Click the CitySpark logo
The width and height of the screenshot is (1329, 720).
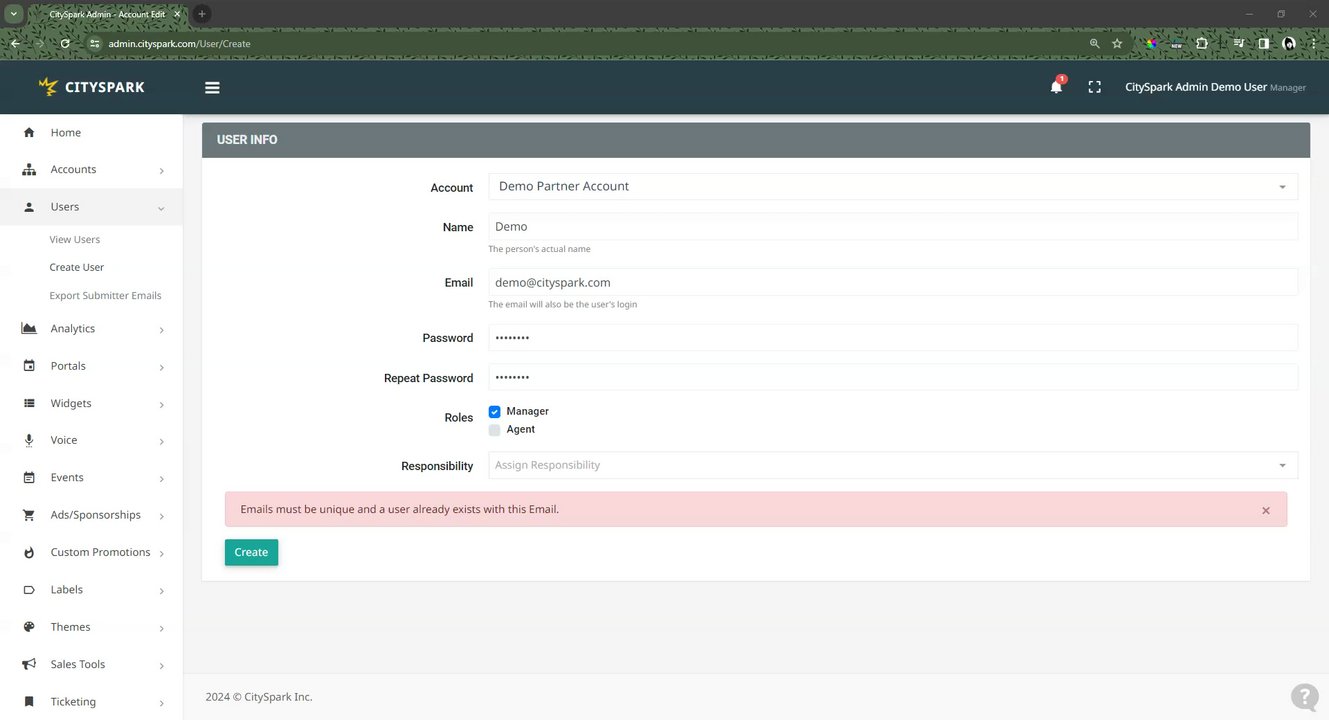point(91,87)
